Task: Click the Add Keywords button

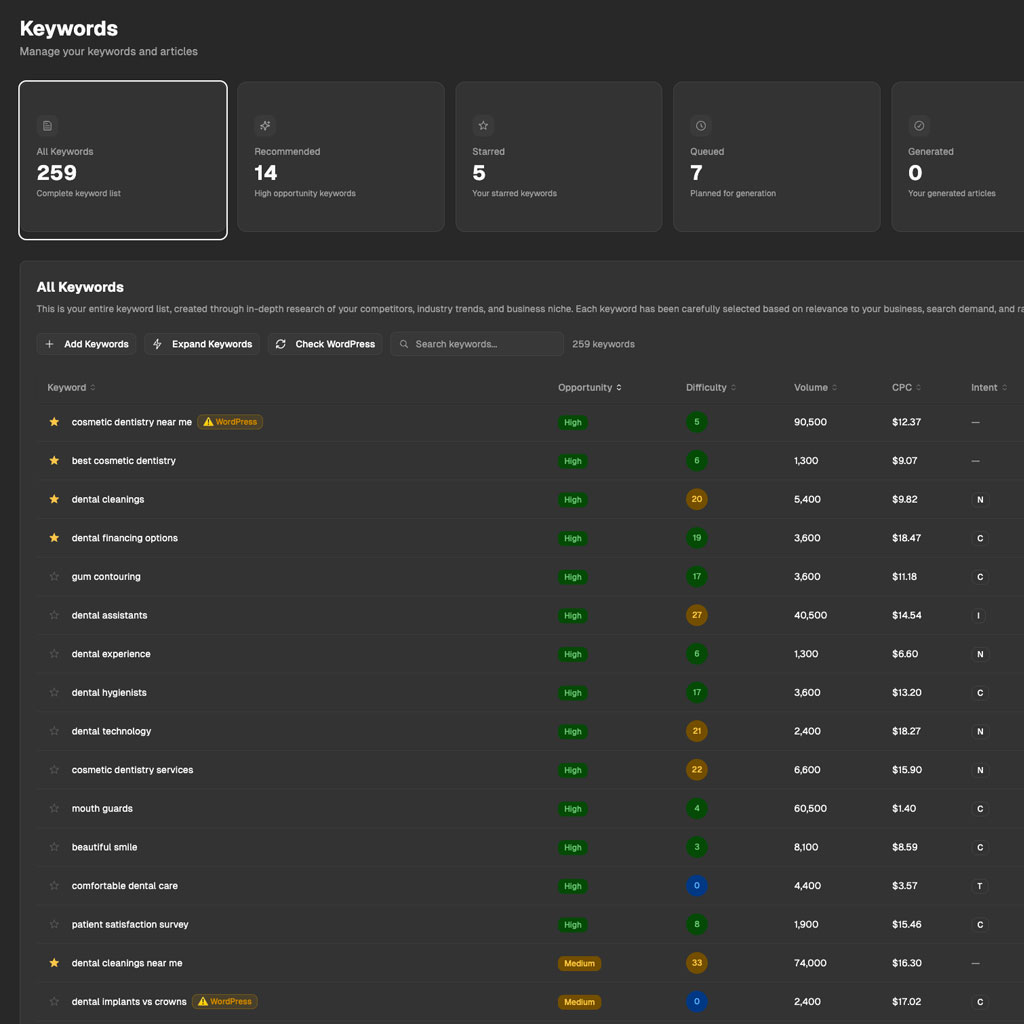Action: click(86, 343)
